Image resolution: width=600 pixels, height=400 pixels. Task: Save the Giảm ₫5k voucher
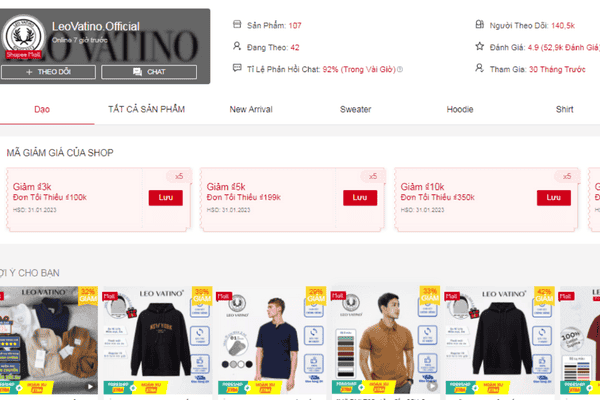tap(360, 198)
